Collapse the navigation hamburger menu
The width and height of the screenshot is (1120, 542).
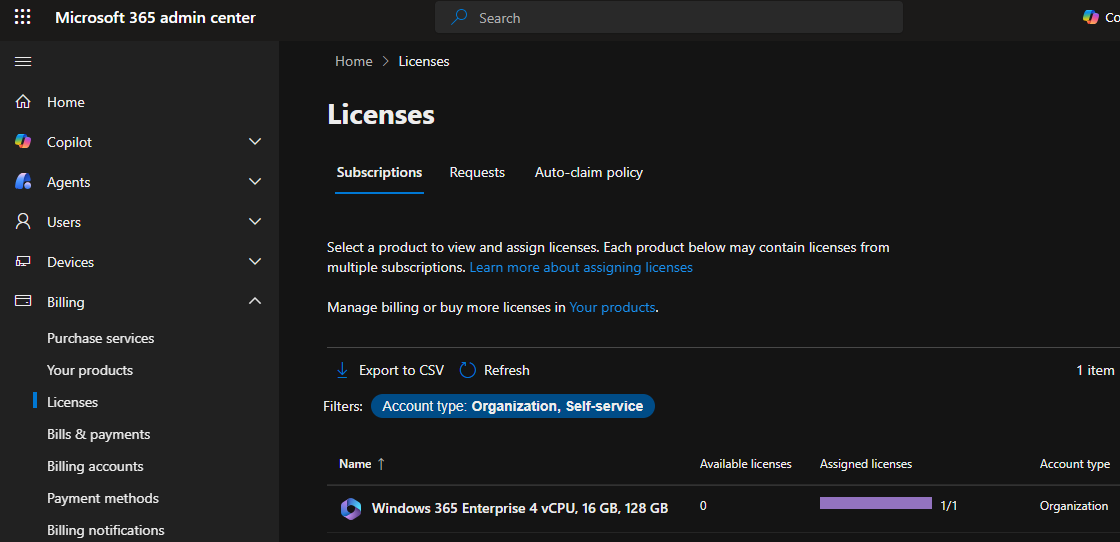(23, 62)
